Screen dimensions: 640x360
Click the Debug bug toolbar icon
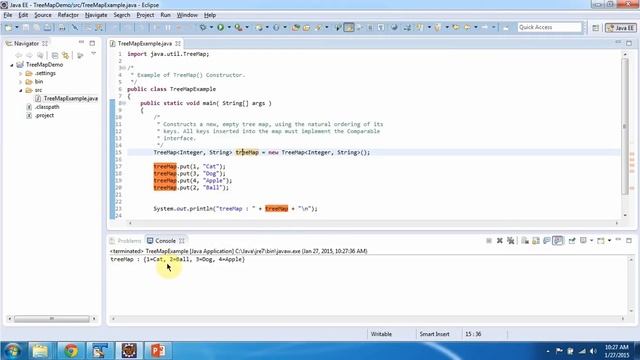click(203, 27)
